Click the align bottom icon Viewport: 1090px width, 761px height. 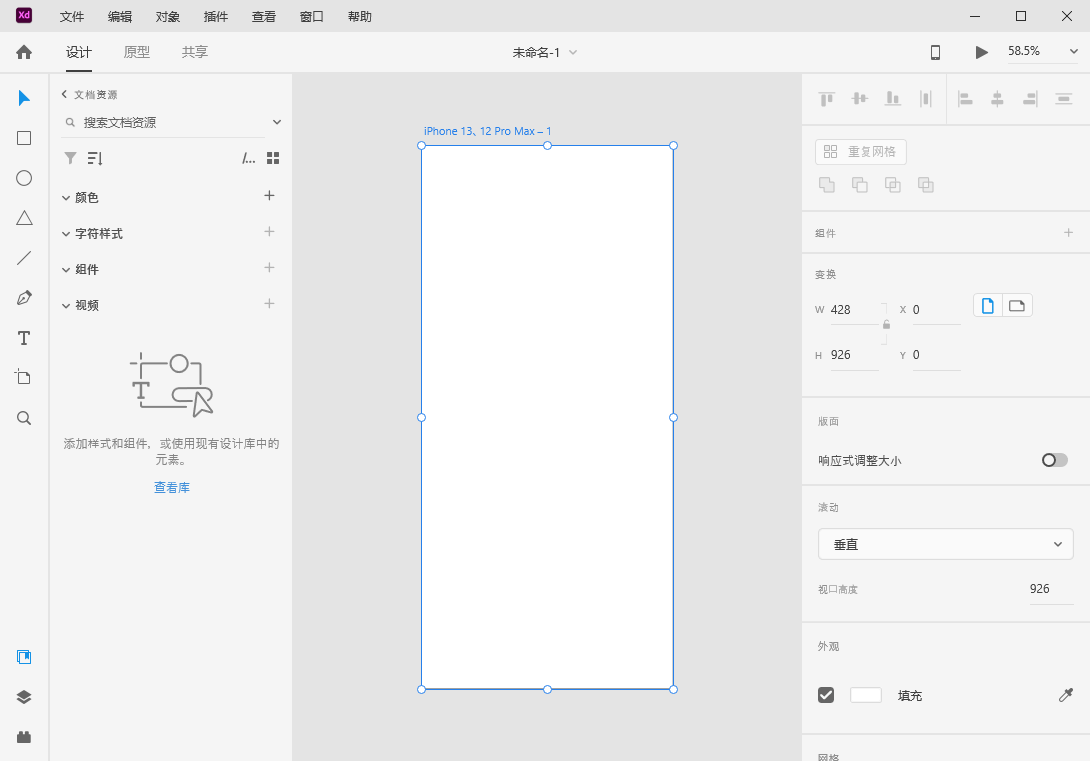click(x=893, y=99)
